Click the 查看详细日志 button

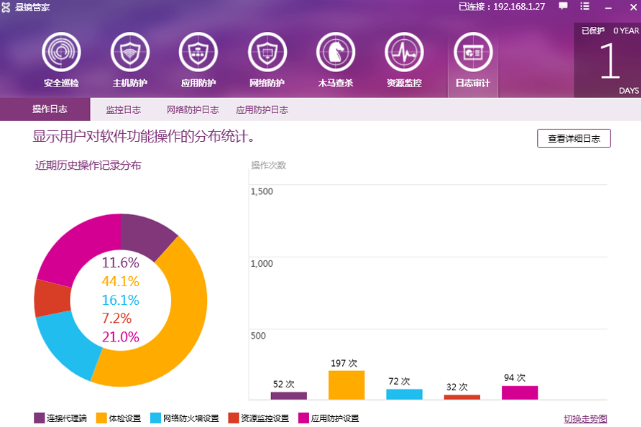573,139
